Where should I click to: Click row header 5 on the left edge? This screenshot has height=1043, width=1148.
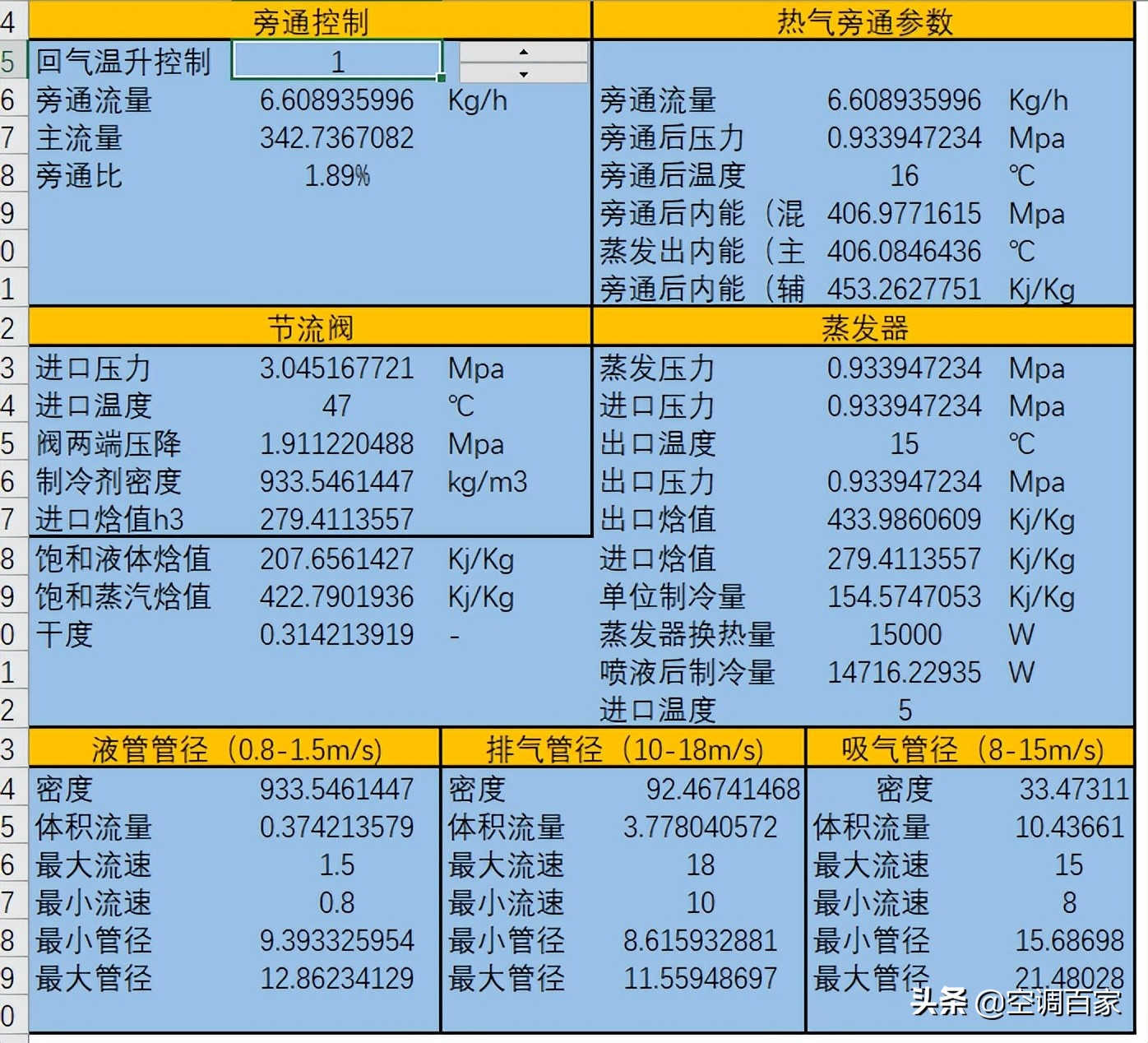point(11,59)
